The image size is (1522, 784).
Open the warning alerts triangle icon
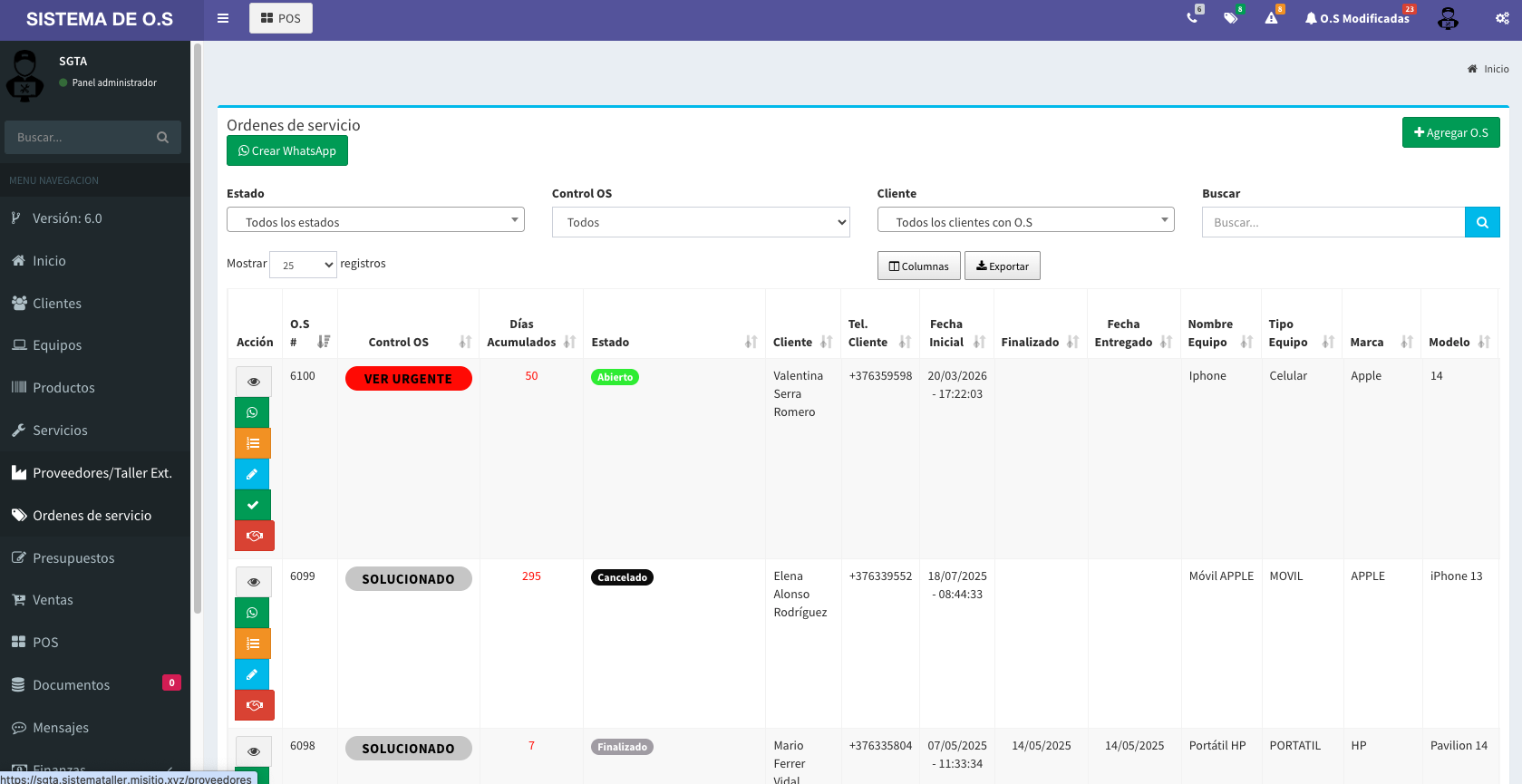tap(1272, 17)
